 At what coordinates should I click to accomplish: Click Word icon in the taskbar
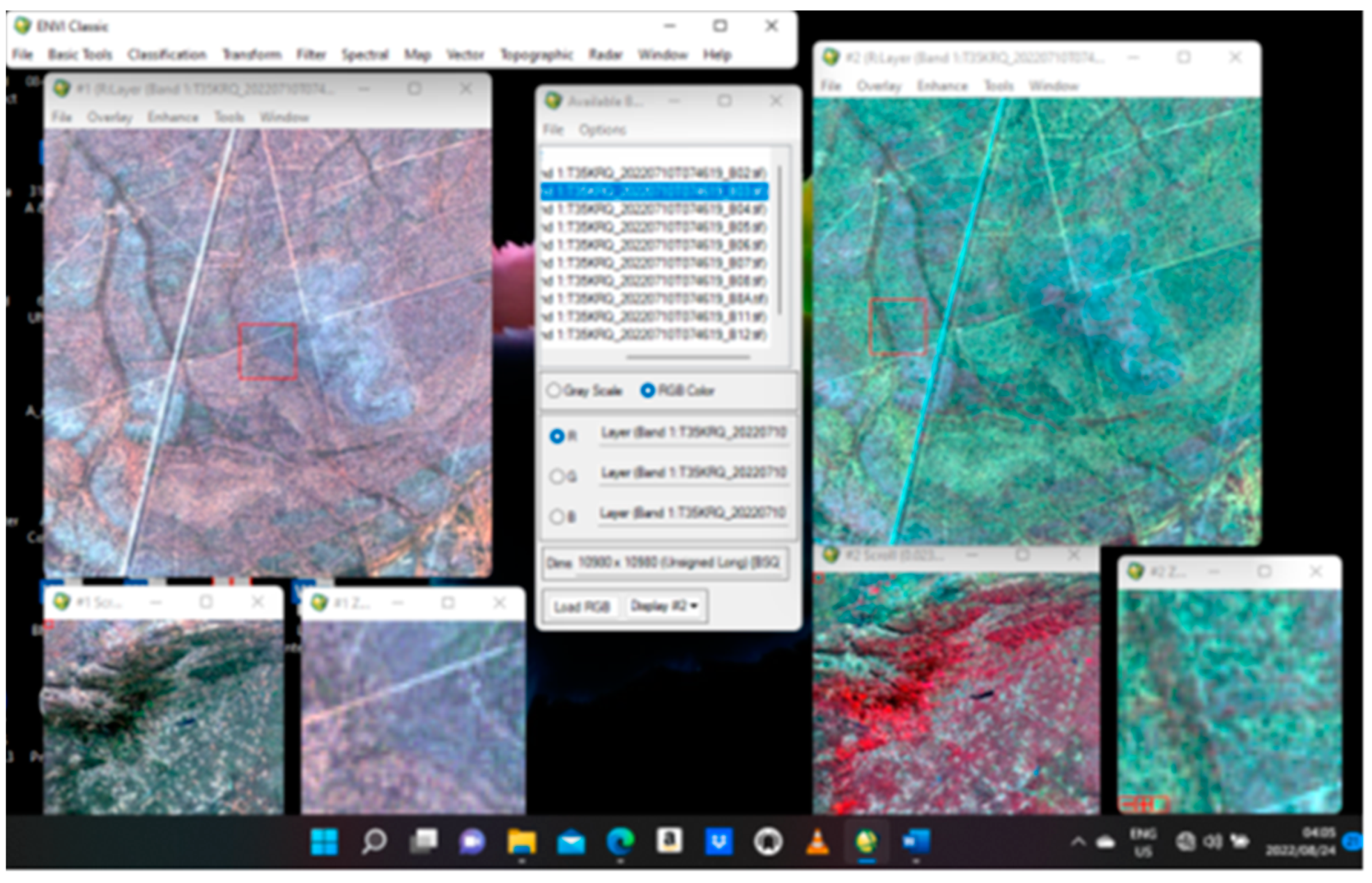(916, 842)
